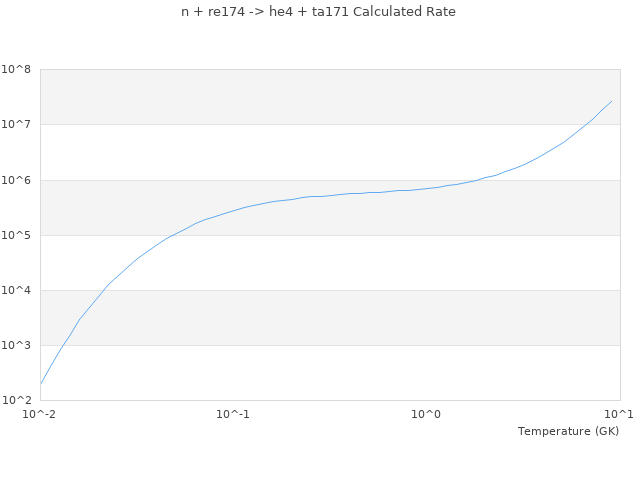The height and width of the screenshot is (480, 640).
Task: Click the 10^2 y-axis tick label
Action: tap(17, 400)
